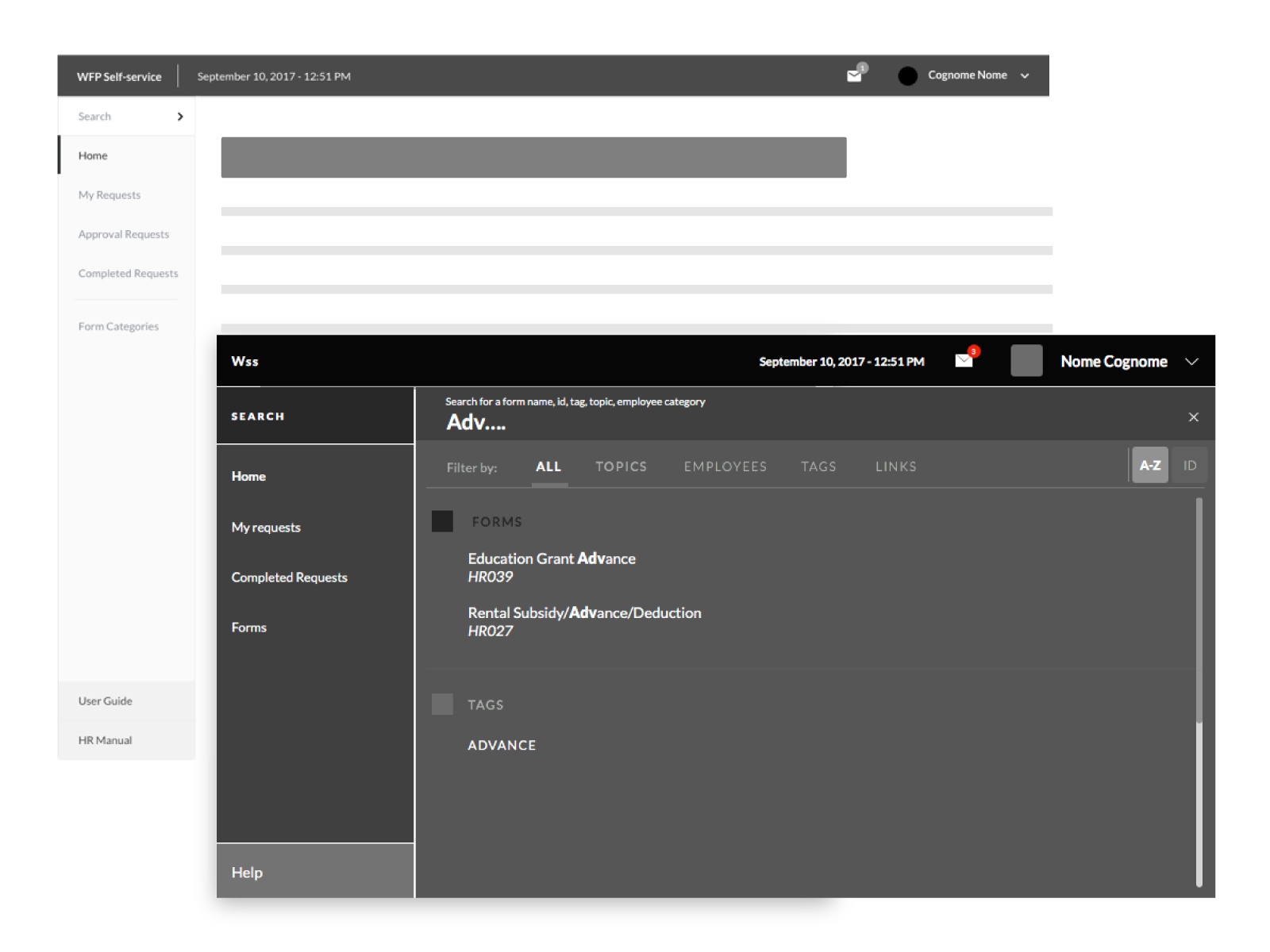The image size is (1270, 952).
Task: Expand the Cognome Nome account menu arrow
Action: pos(1025,76)
